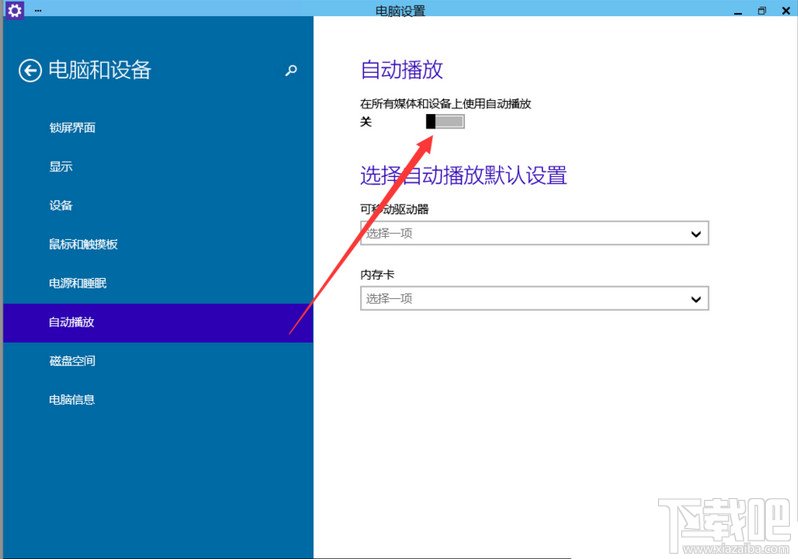Open 磁盘空间 settings
Screen dimensions: 798x559
(x=72, y=361)
